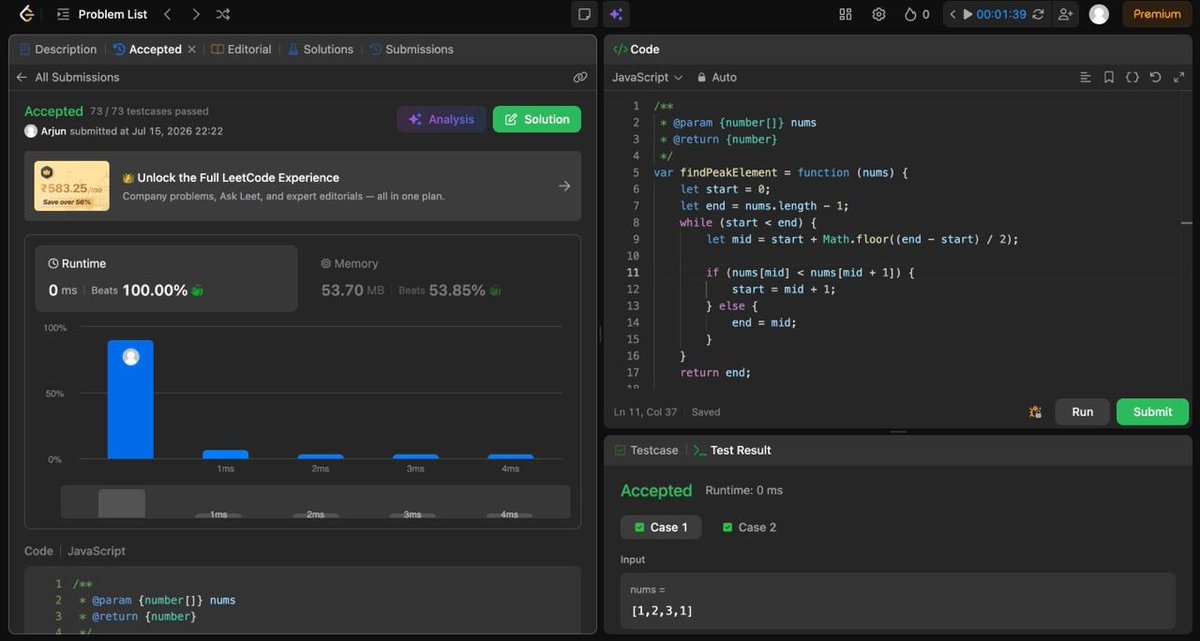Switch to the Testcase tab
The height and width of the screenshot is (641, 1200).
646,450
